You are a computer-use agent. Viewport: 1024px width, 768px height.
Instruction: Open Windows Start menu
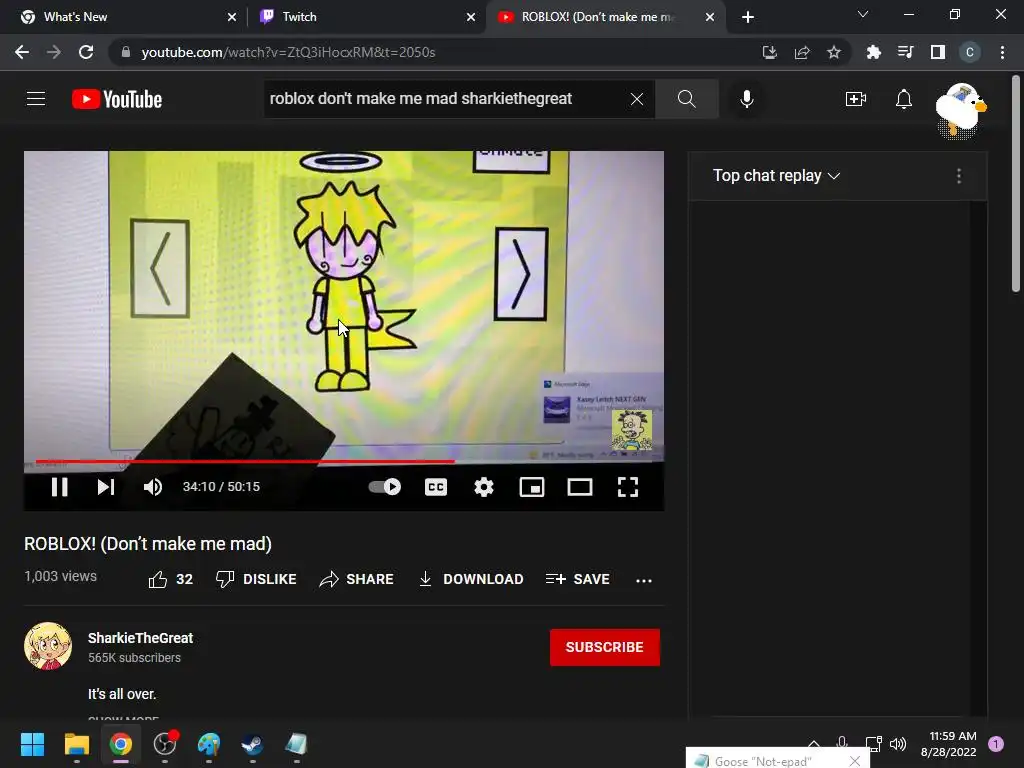pyautogui.click(x=32, y=744)
